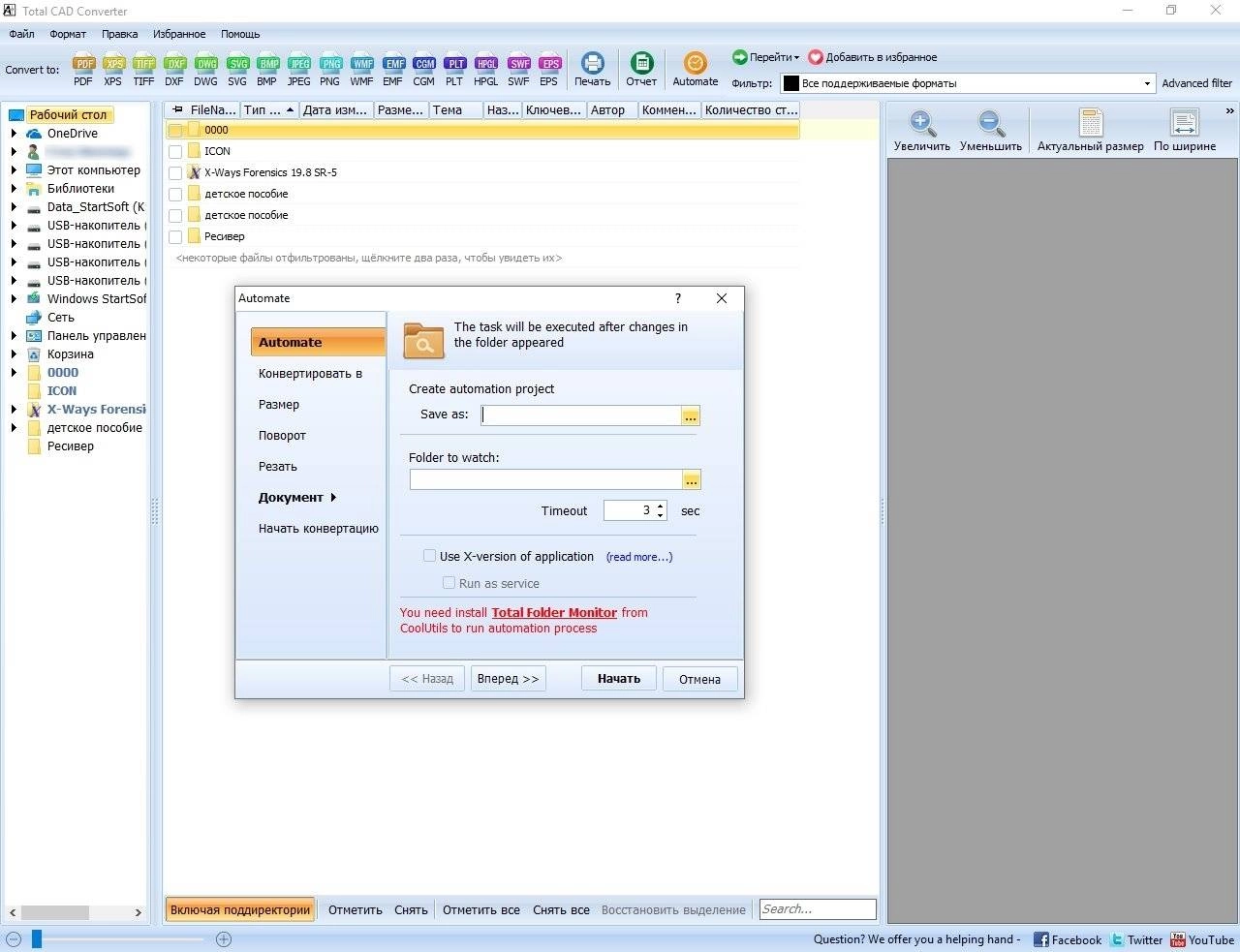This screenshot has width=1240, height=952.
Task: Tick the X-Ways Forensics 19.8 SR-5 checkbox
Action: coord(175,172)
